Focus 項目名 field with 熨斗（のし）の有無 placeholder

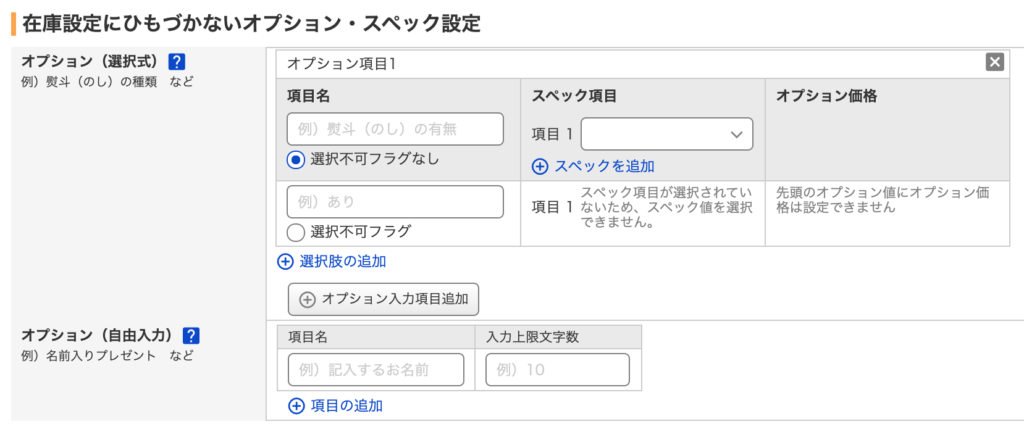(395, 129)
